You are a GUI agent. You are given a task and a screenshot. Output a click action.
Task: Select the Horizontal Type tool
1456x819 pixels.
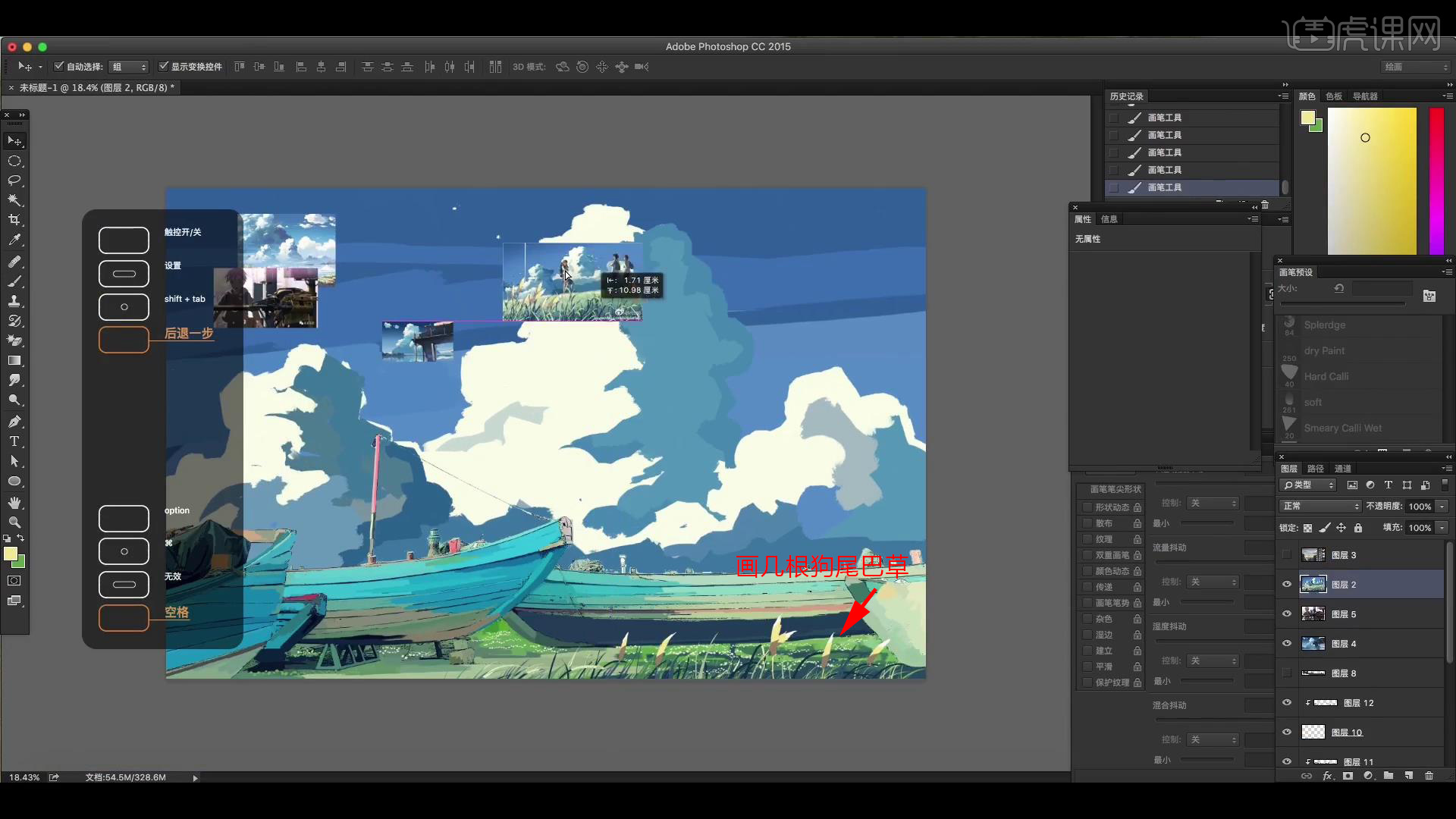click(14, 441)
